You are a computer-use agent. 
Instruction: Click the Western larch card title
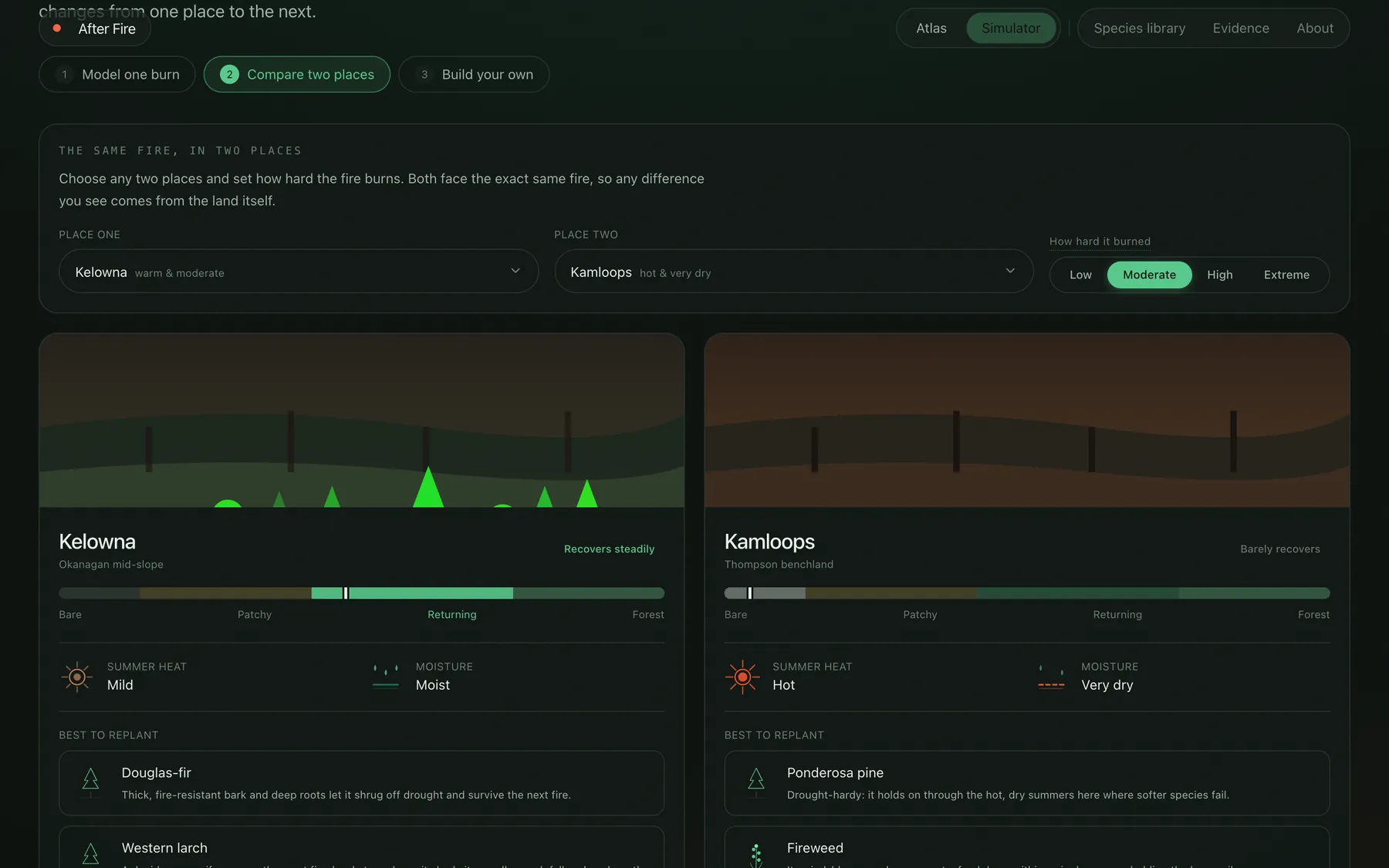(x=164, y=848)
